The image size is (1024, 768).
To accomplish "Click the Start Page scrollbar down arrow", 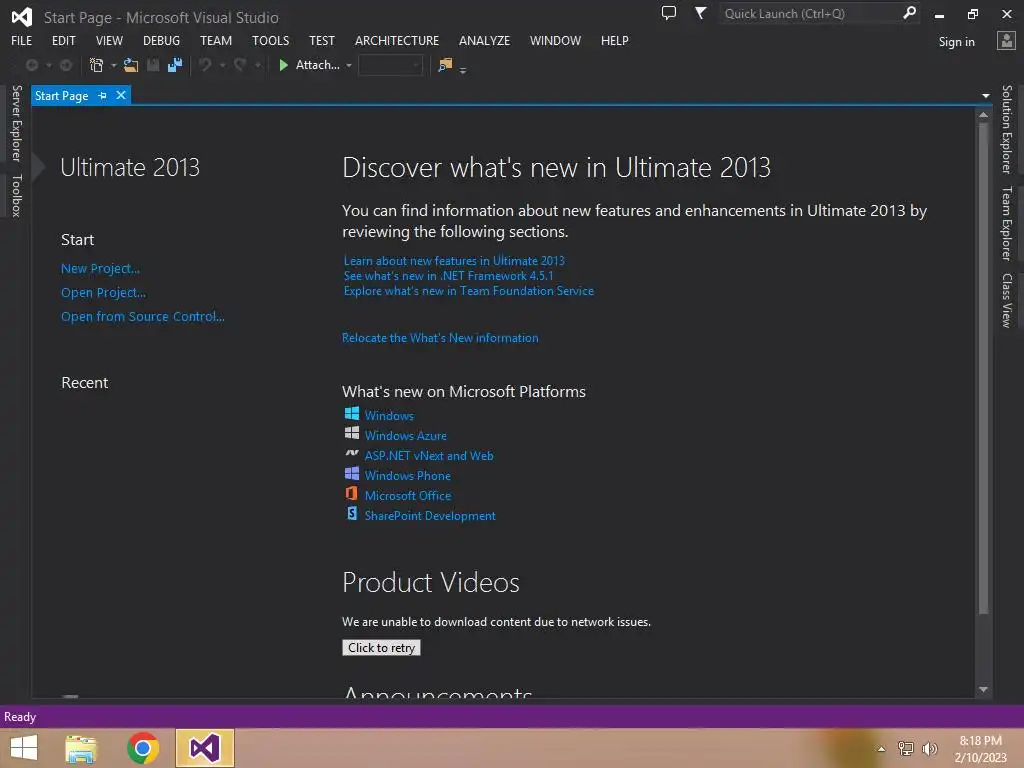I will coord(983,690).
